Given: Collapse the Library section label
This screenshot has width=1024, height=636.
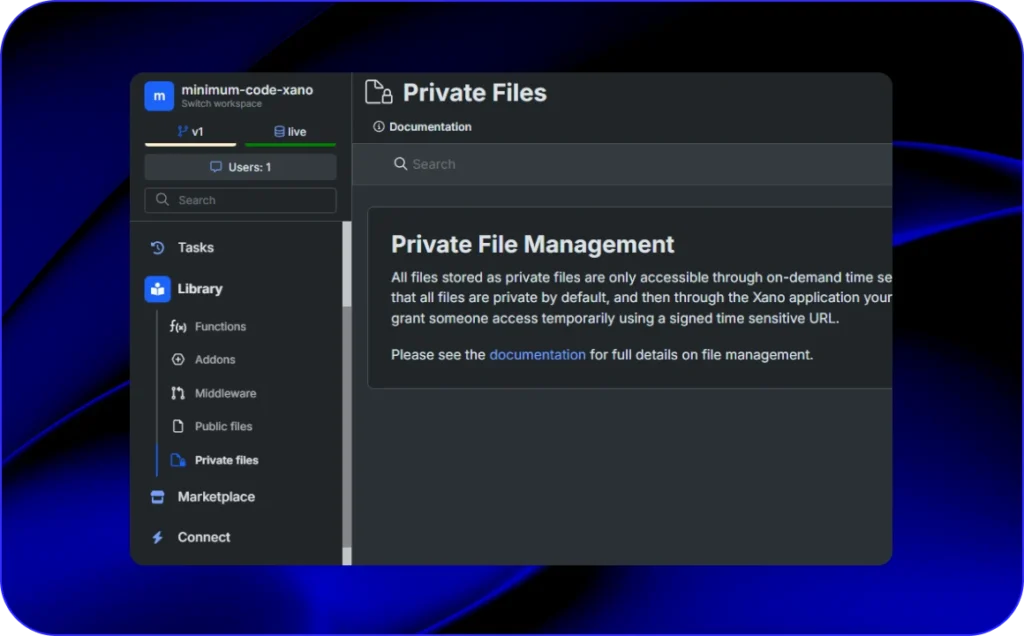Looking at the screenshot, I should tap(200, 289).
